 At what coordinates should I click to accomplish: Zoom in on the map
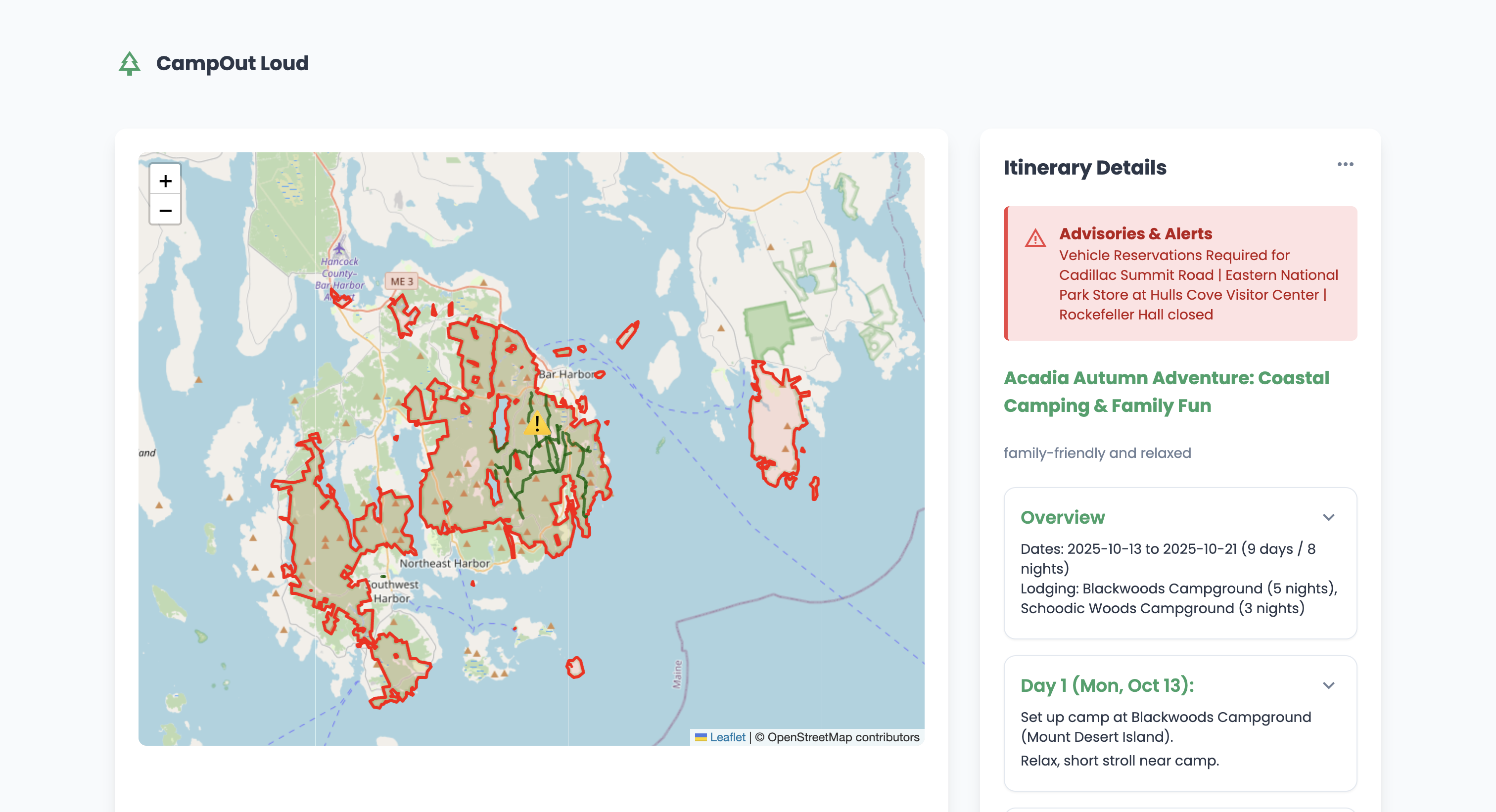coord(166,181)
